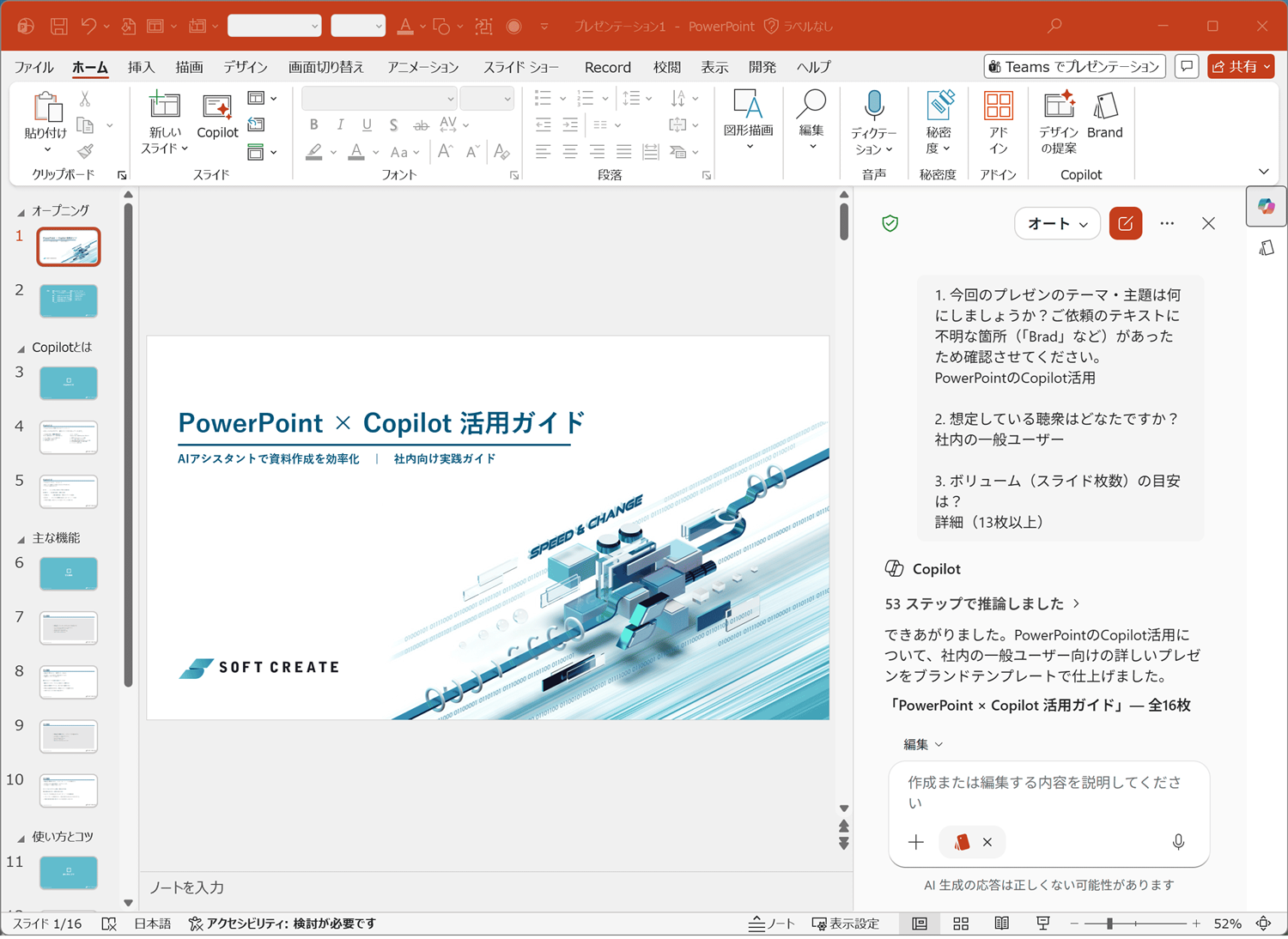Collapse the オープニング section
Viewport: 1288px width, 939px height.
[x=21, y=211]
